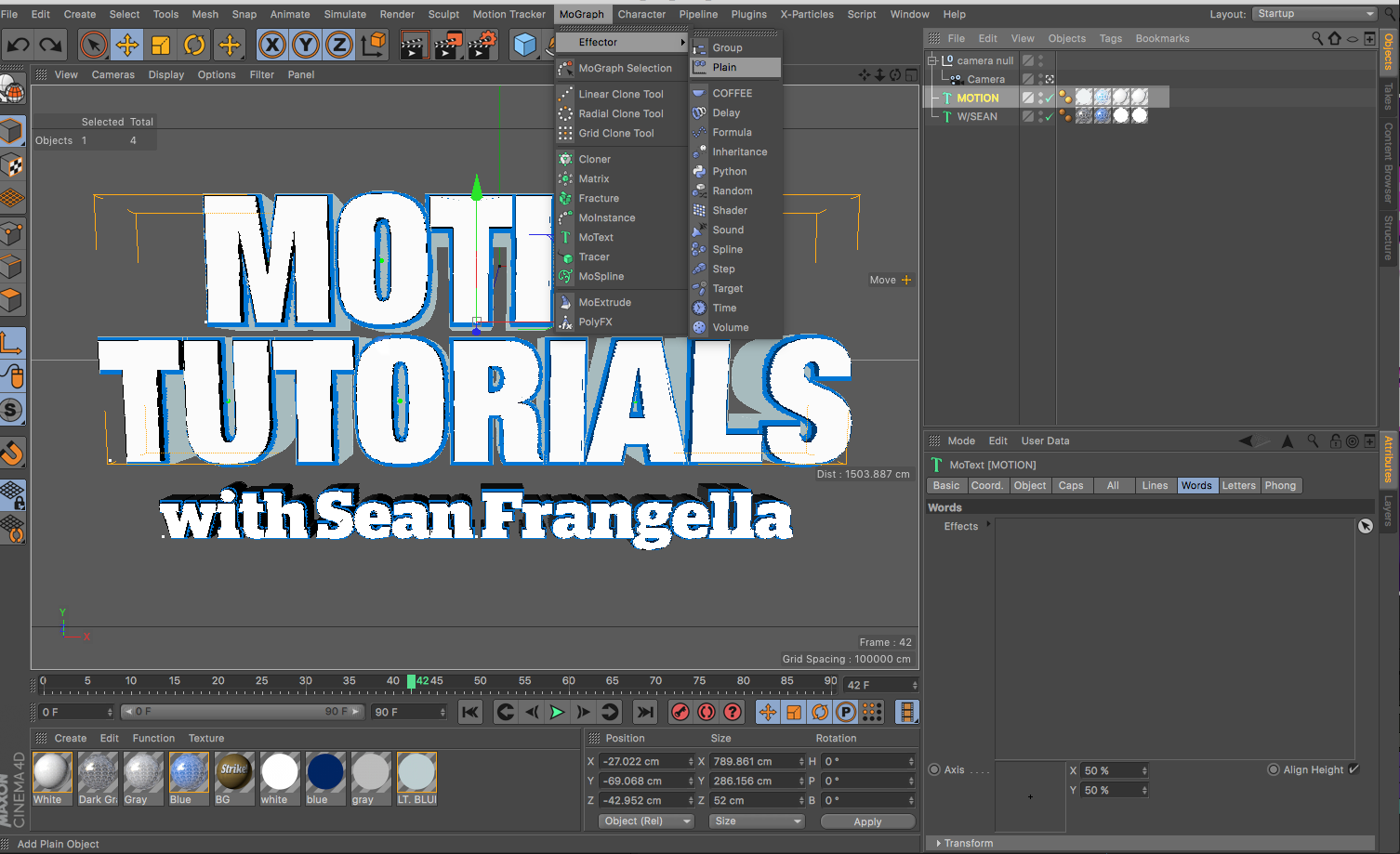Click Render View clapperboard icon
Screen dimensions: 1400x854
click(414, 44)
